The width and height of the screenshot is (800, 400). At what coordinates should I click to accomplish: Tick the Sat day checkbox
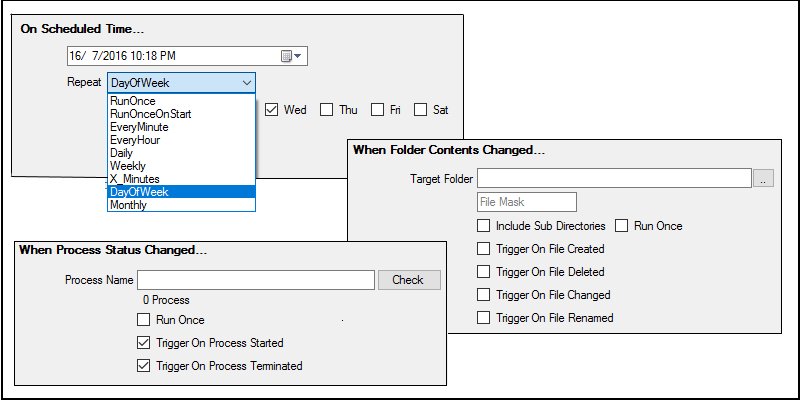tap(420, 110)
